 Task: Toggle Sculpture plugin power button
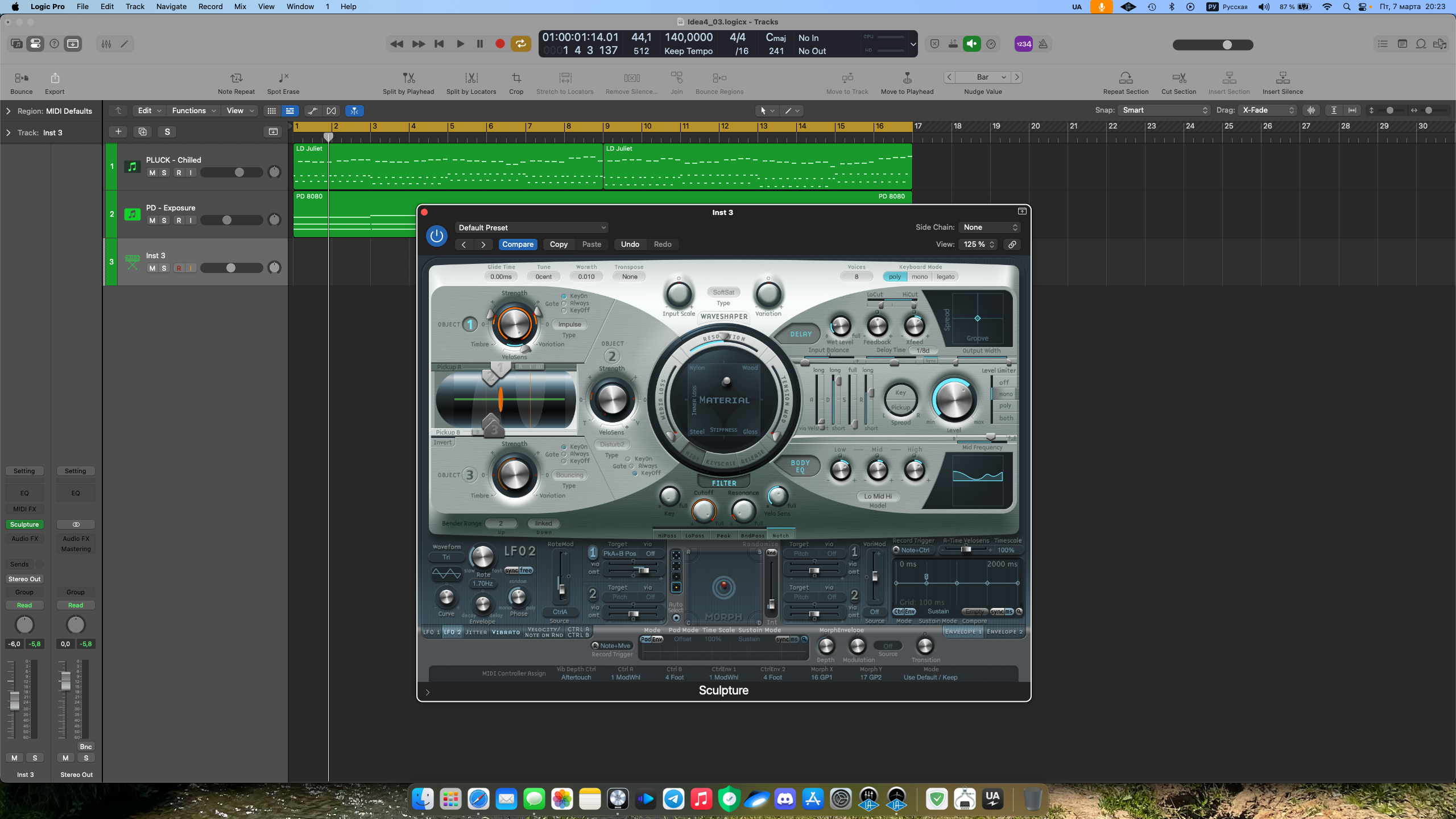(x=437, y=236)
